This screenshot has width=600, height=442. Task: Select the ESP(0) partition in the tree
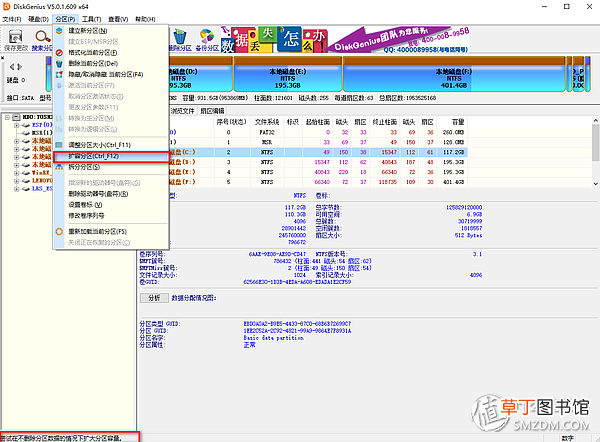(42, 125)
